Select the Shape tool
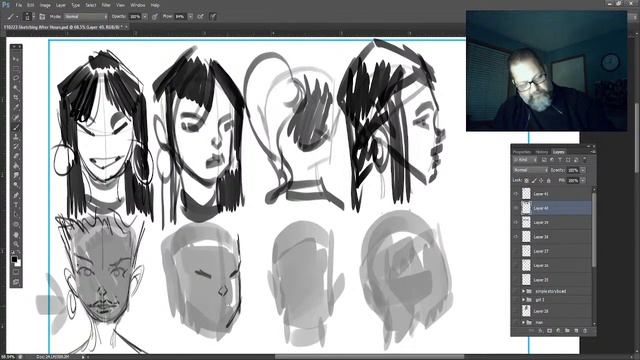The width and height of the screenshot is (640, 360). [16, 225]
